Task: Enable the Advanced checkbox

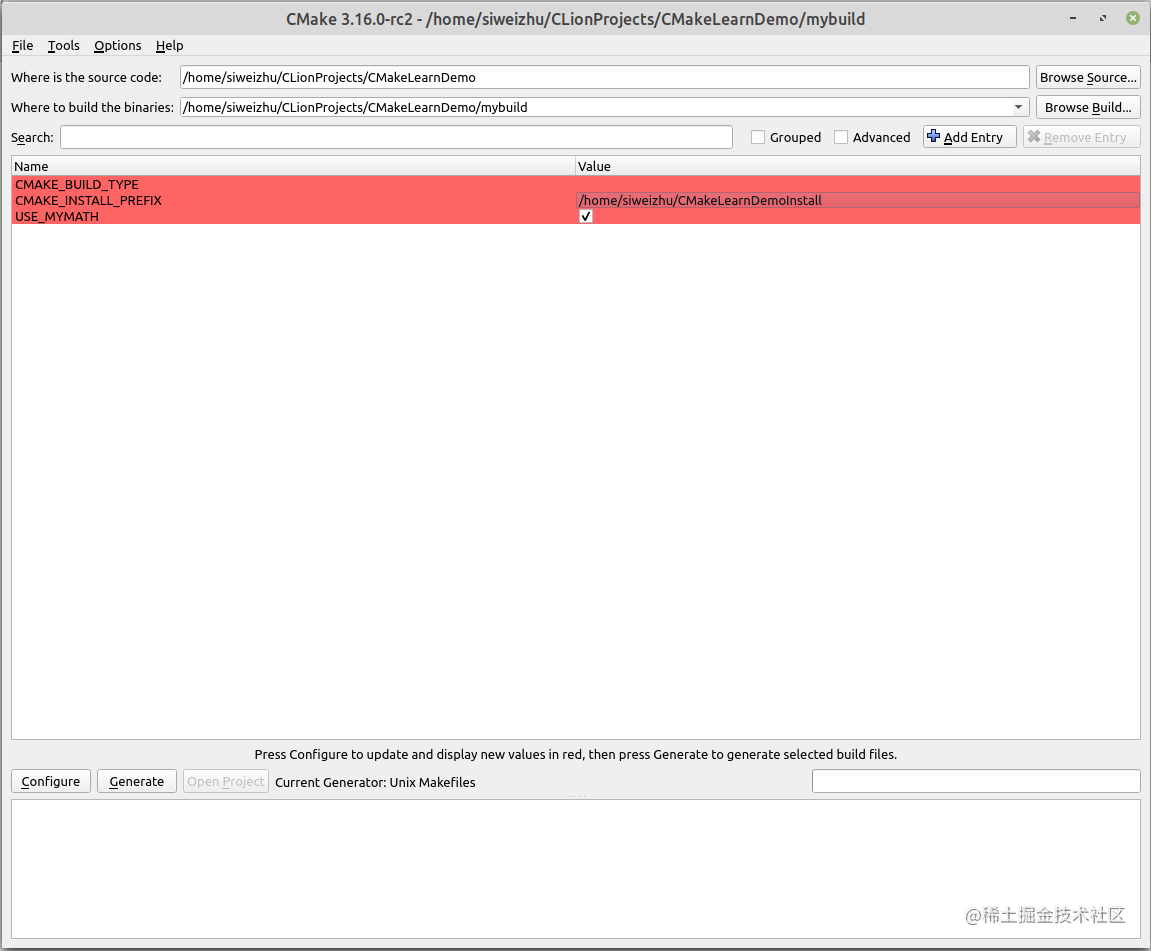Action: pos(841,137)
